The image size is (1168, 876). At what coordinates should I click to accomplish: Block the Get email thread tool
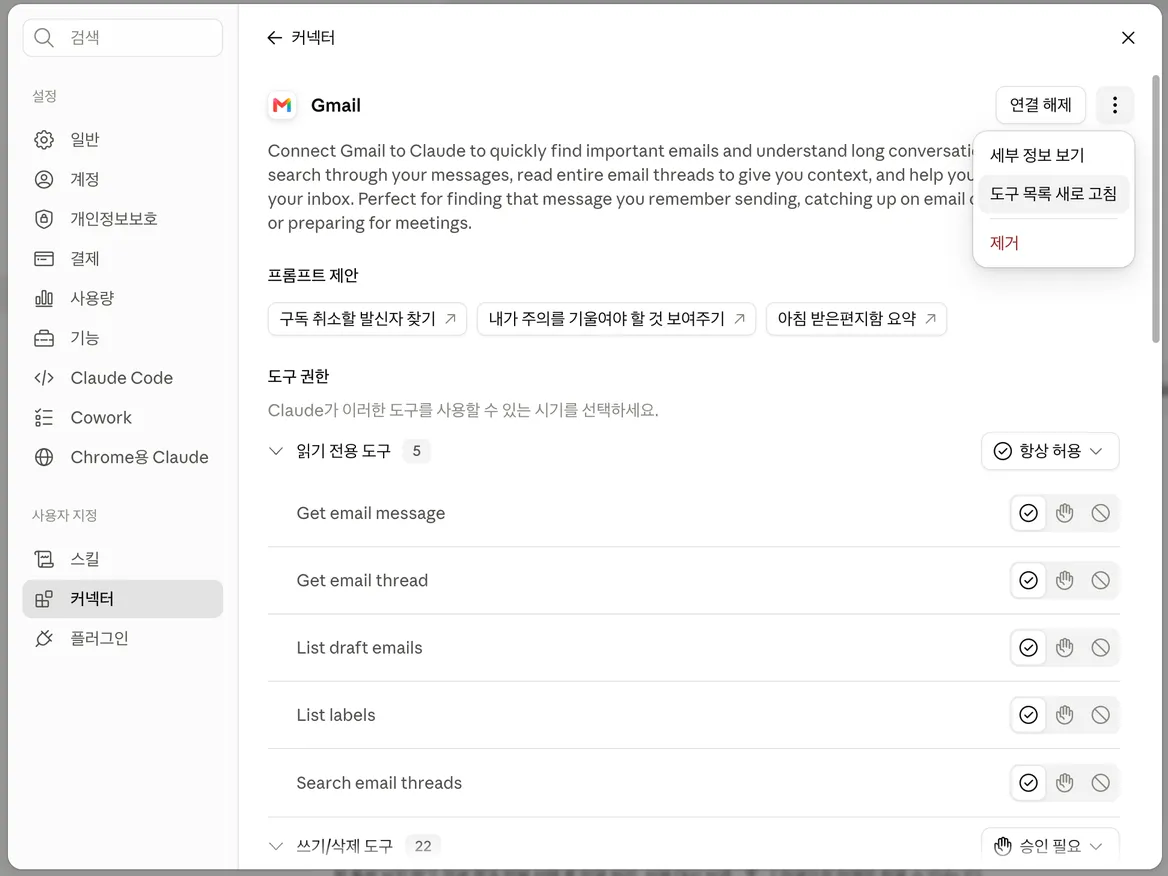(x=1100, y=580)
